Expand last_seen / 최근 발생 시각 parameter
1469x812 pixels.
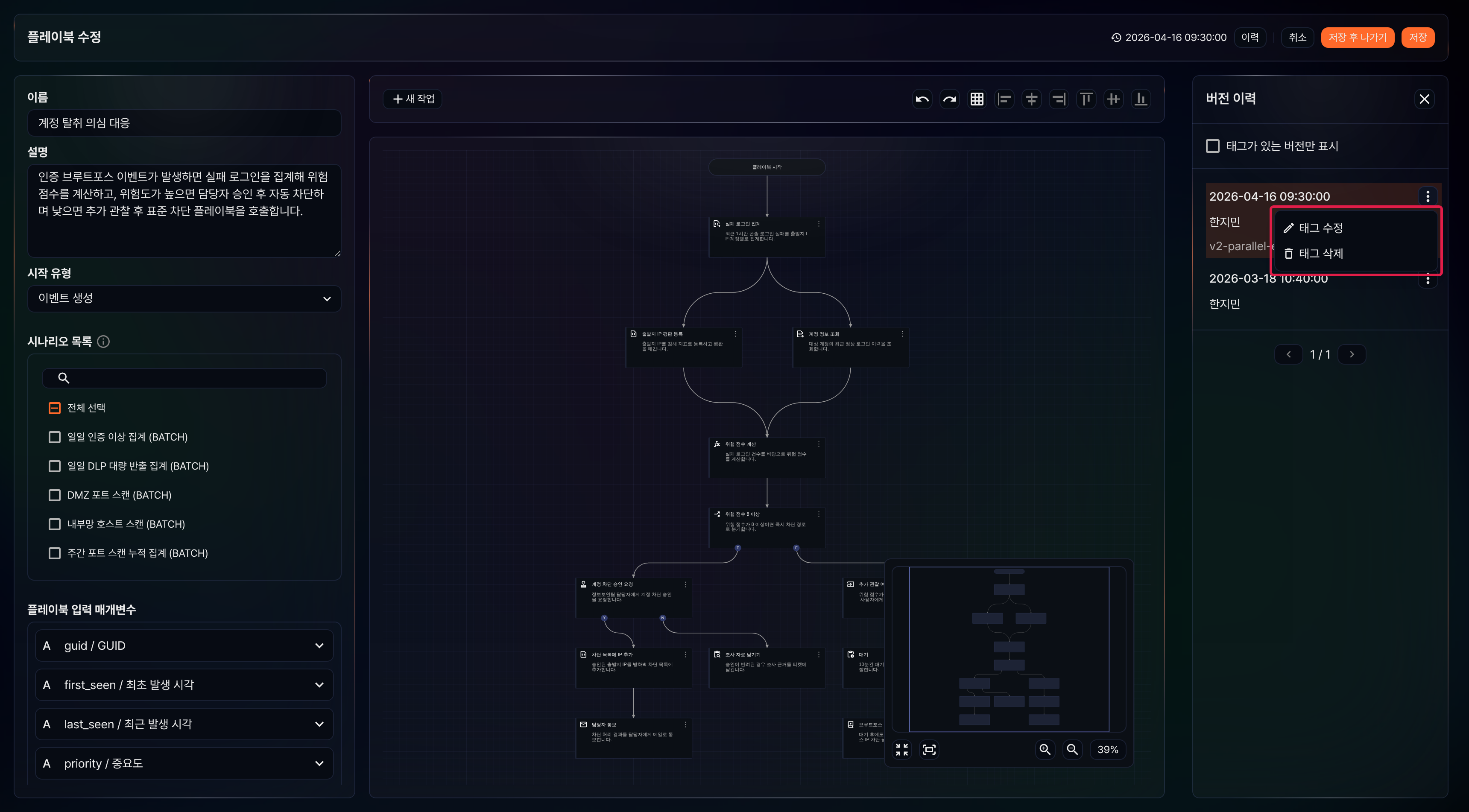tap(184, 724)
